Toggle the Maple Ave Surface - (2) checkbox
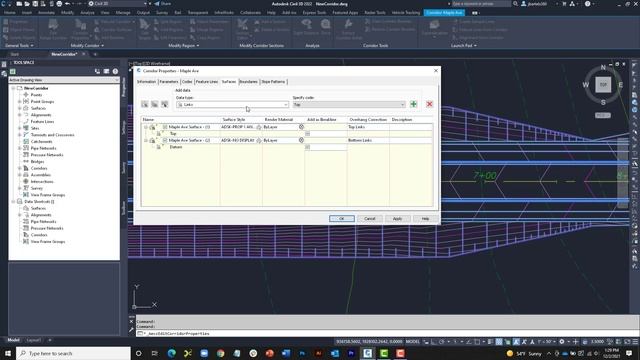The height and width of the screenshot is (360, 640). click(165, 140)
